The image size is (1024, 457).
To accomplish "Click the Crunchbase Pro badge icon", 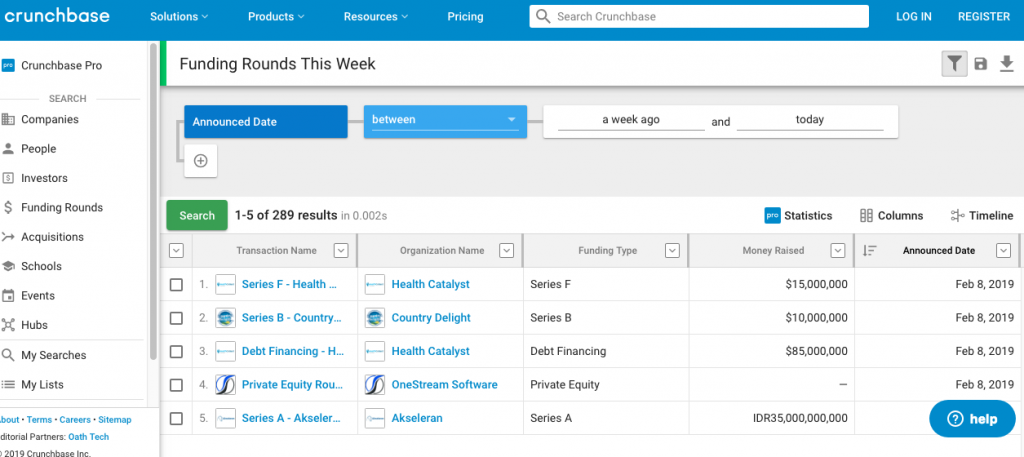I will point(8,65).
